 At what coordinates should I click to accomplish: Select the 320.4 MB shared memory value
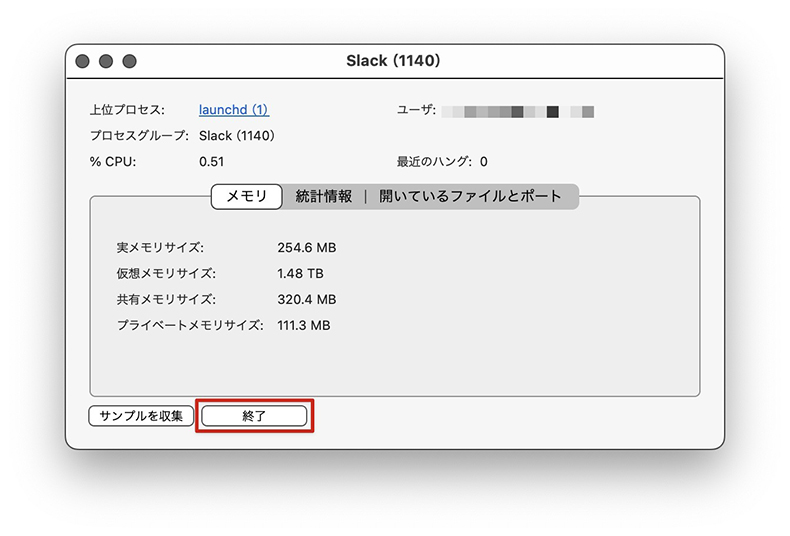click(x=306, y=300)
